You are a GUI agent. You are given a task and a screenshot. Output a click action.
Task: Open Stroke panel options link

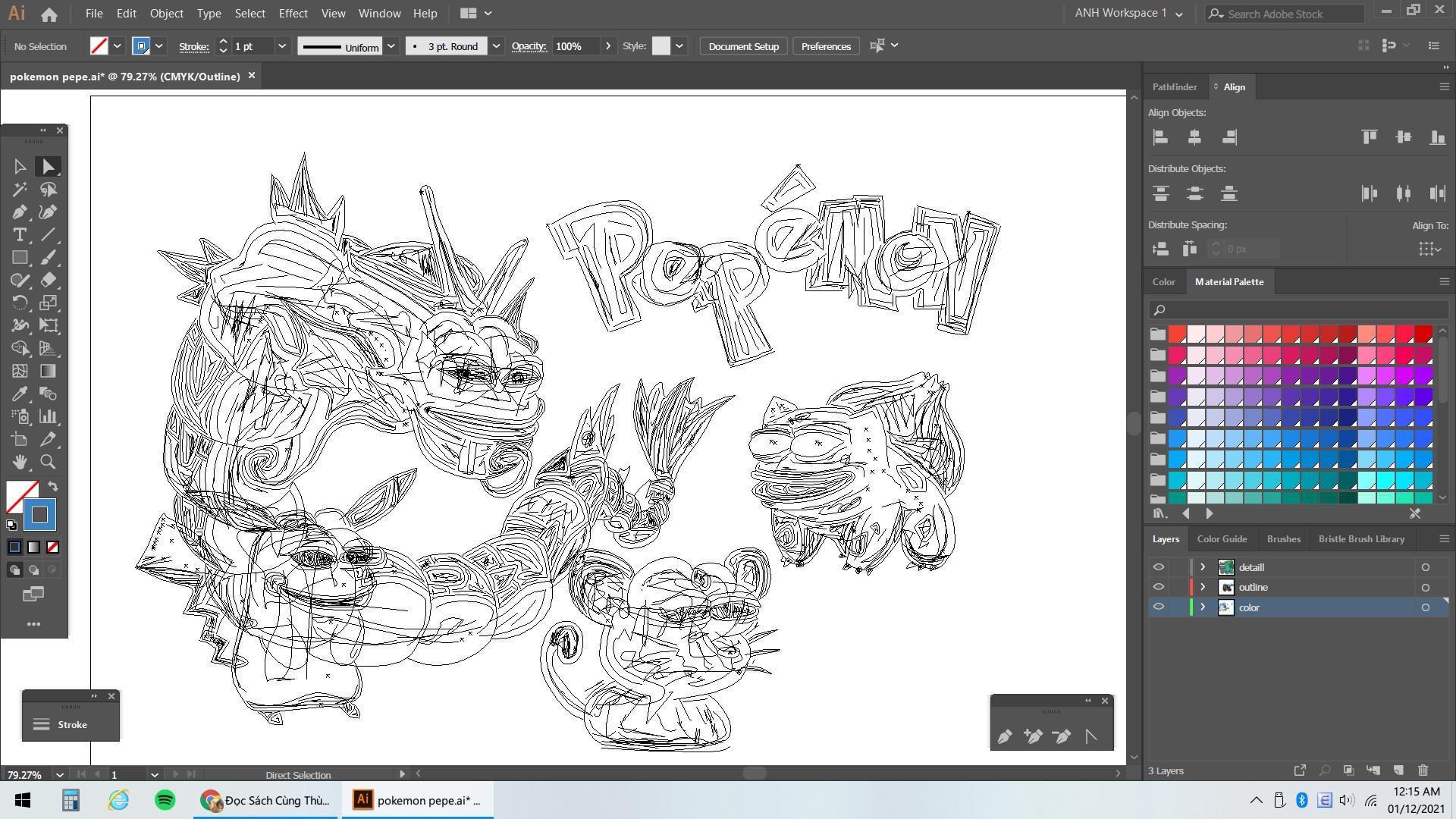point(193,46)
